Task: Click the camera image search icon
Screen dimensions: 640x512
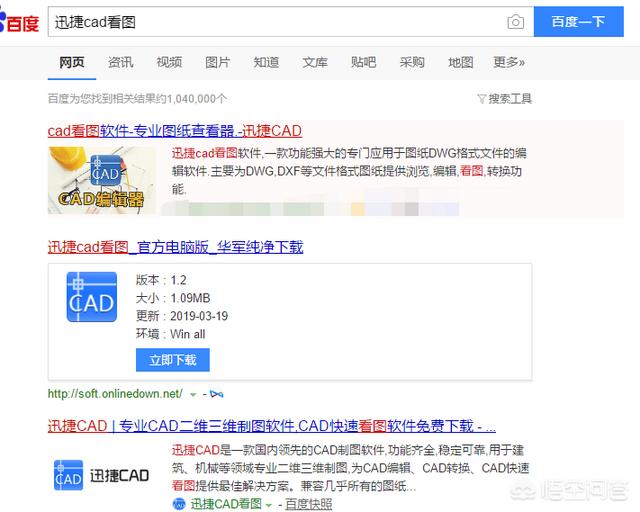Action: pyautogui.click(x=516, y=22)
